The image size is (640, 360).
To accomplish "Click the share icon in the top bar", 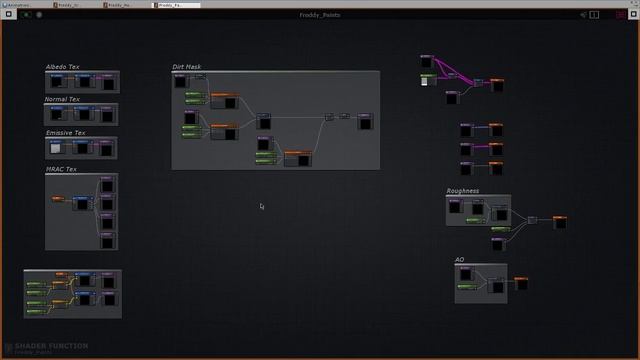I will (x=583, y=15).
